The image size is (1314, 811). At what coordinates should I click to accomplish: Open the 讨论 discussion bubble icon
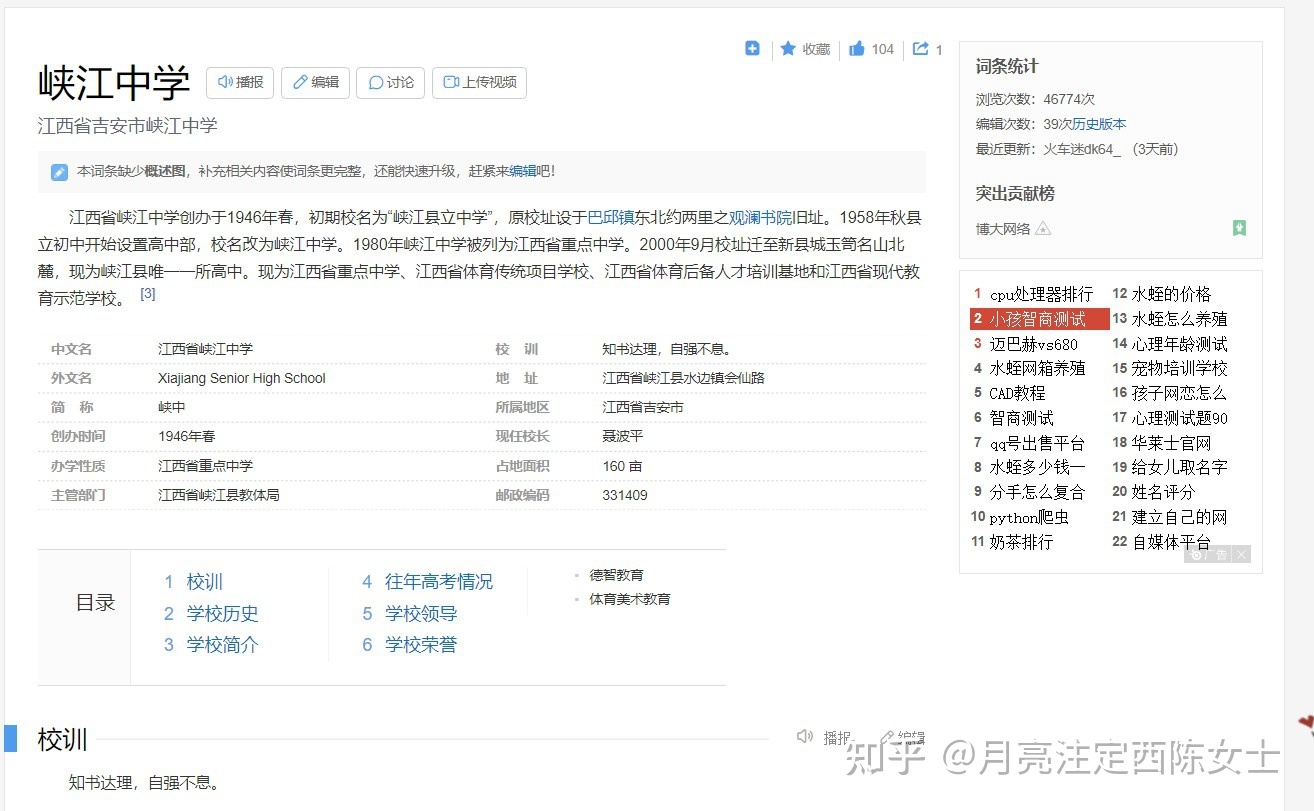(378, 83)
